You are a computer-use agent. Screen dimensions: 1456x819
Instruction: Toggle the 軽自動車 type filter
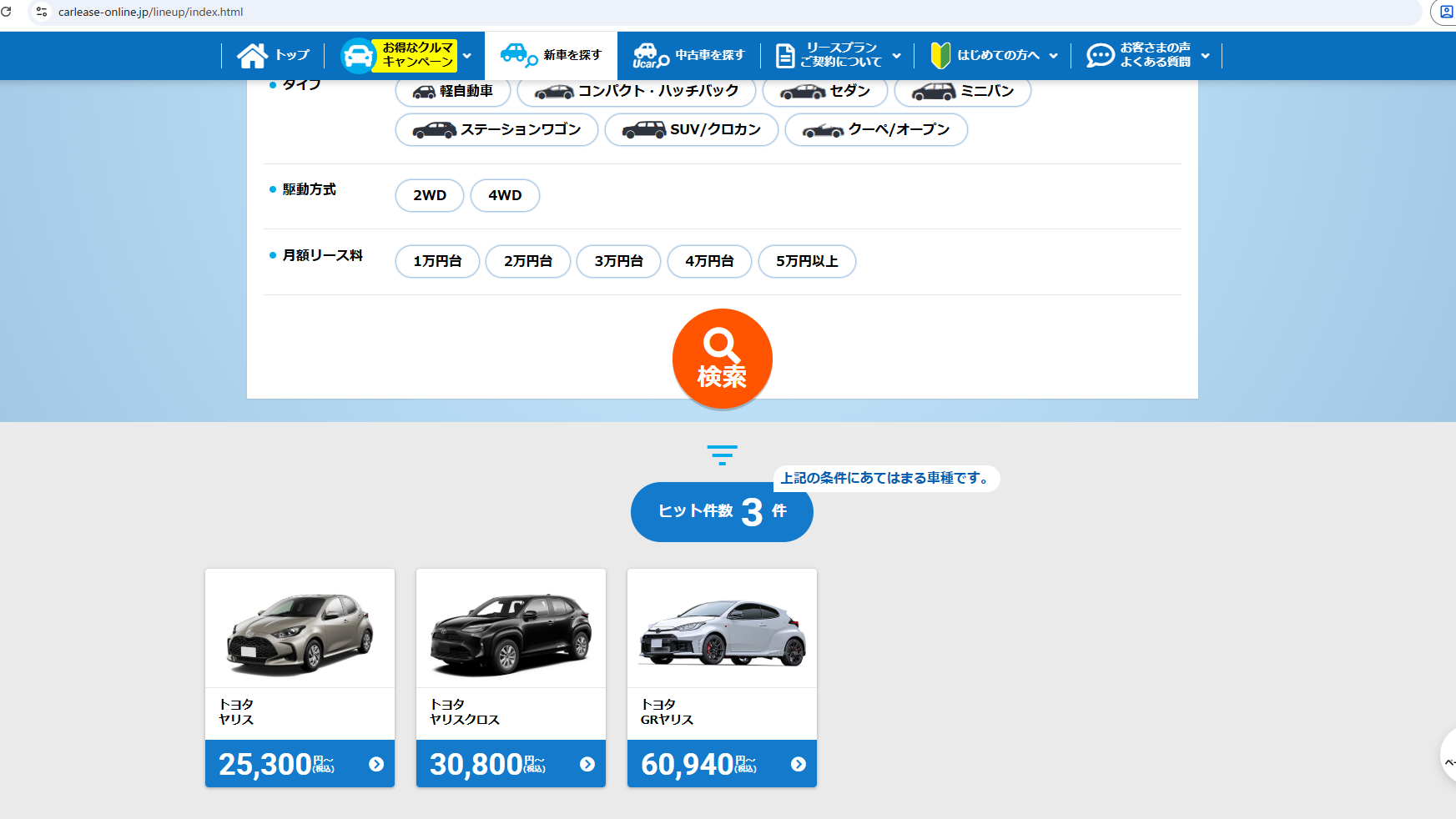453,91
